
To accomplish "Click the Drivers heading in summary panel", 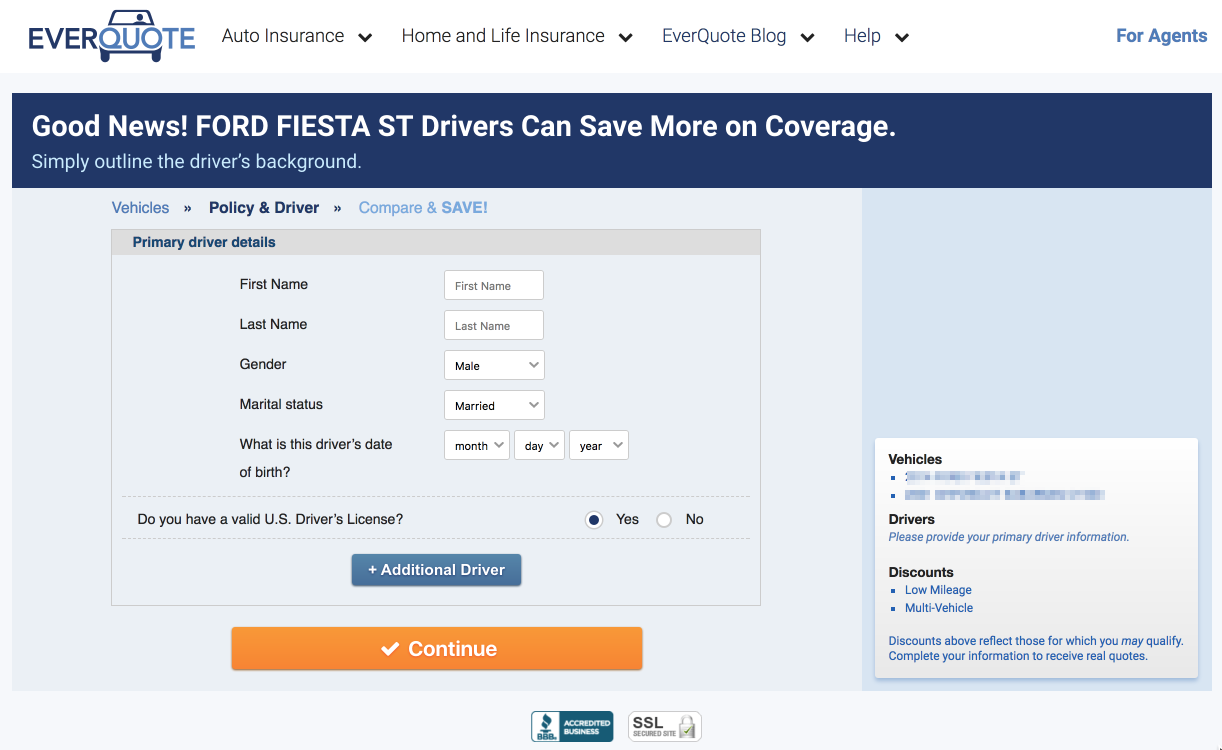I will pyautogui.click(x=912, y=519).
